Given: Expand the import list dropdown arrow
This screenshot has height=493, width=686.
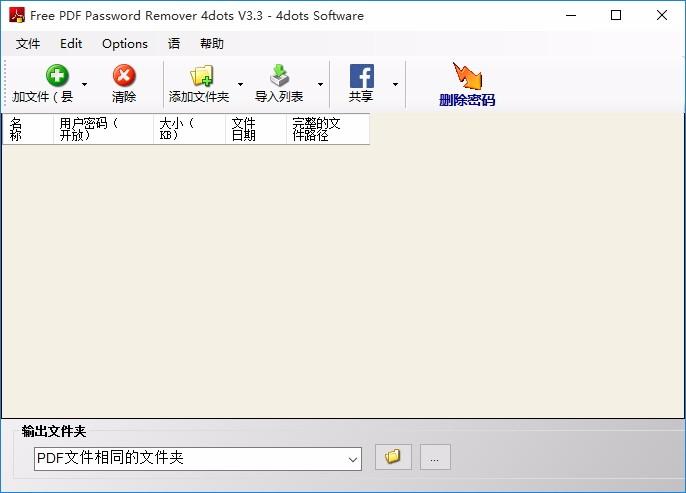Looking at the screenshot, I should coord(320,84).
